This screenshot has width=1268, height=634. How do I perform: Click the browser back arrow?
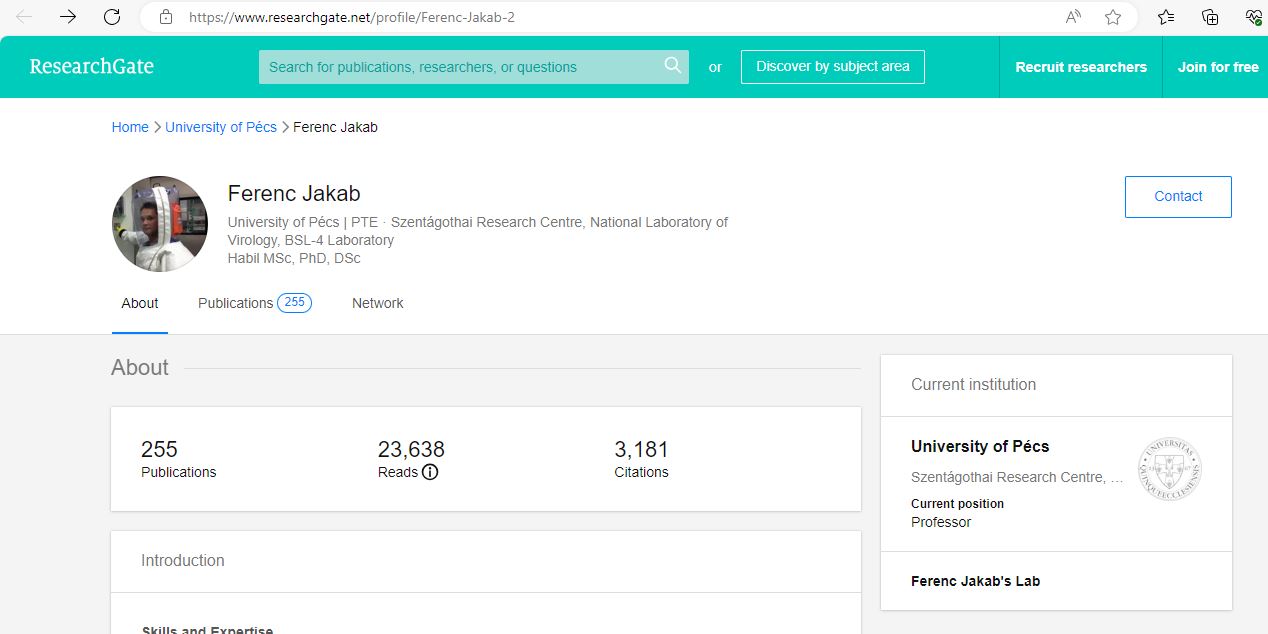24,17
